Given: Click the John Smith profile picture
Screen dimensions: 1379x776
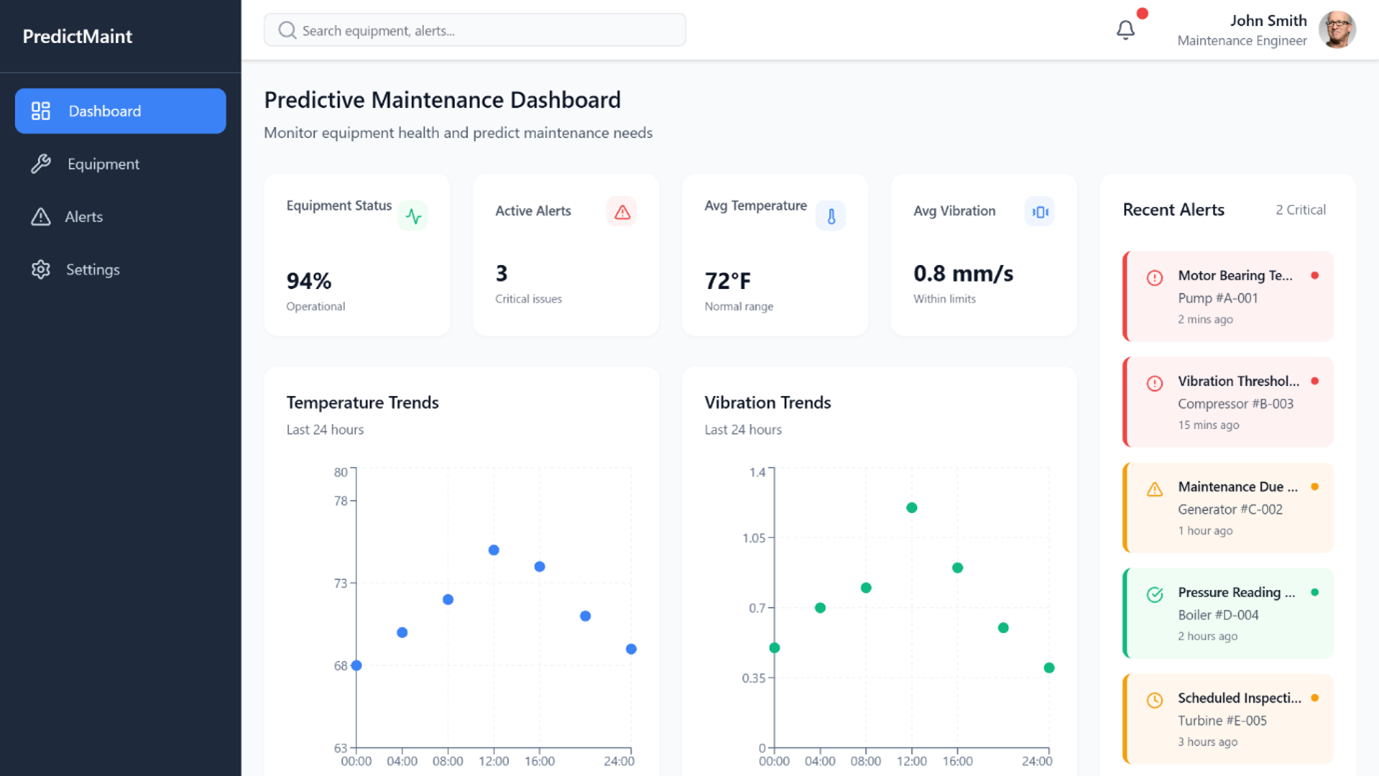Looking at the screenshot, I should (x=1338, y=30).
